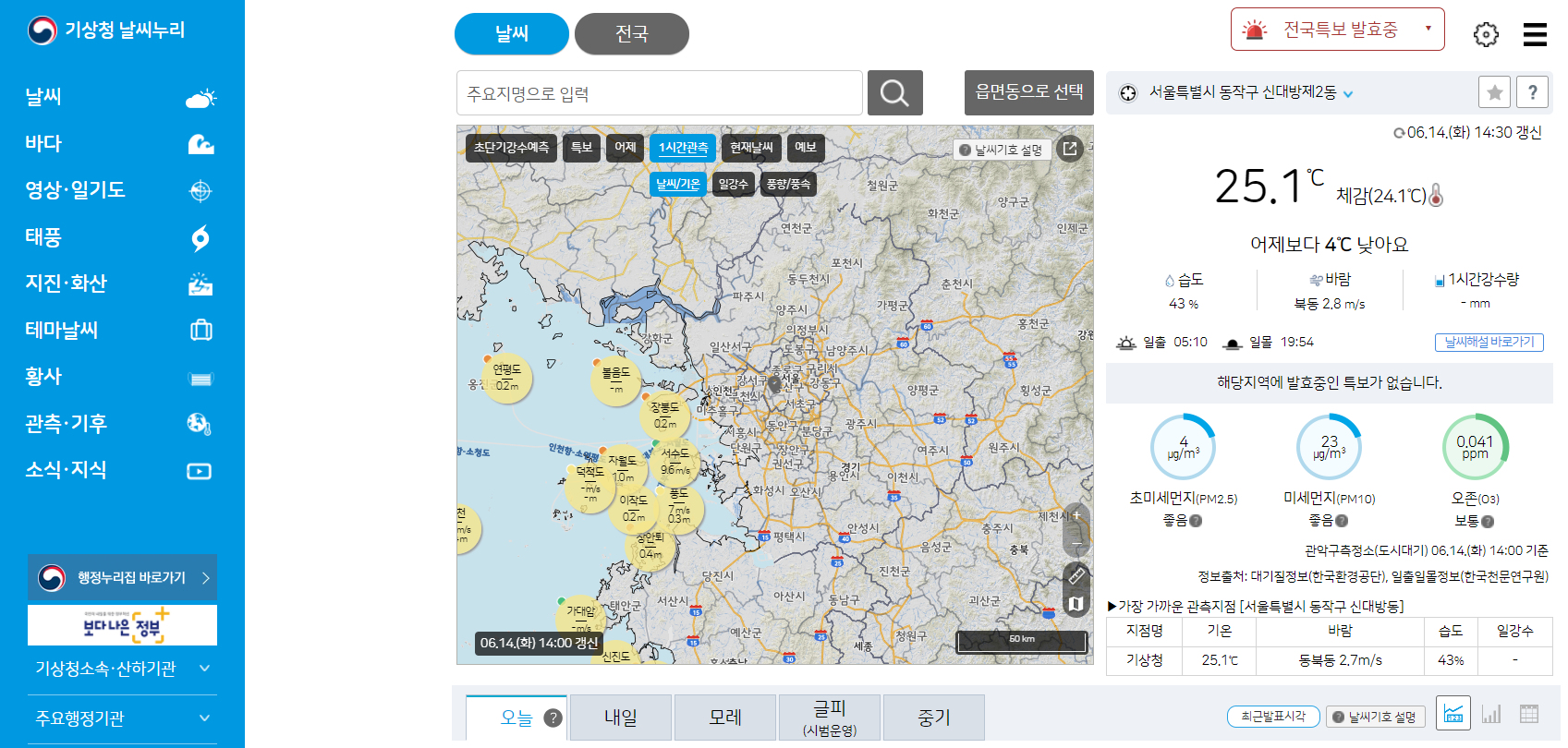Toggle 특보 map layer
The height and width of the screenshot is (748, 1568).
581,148
